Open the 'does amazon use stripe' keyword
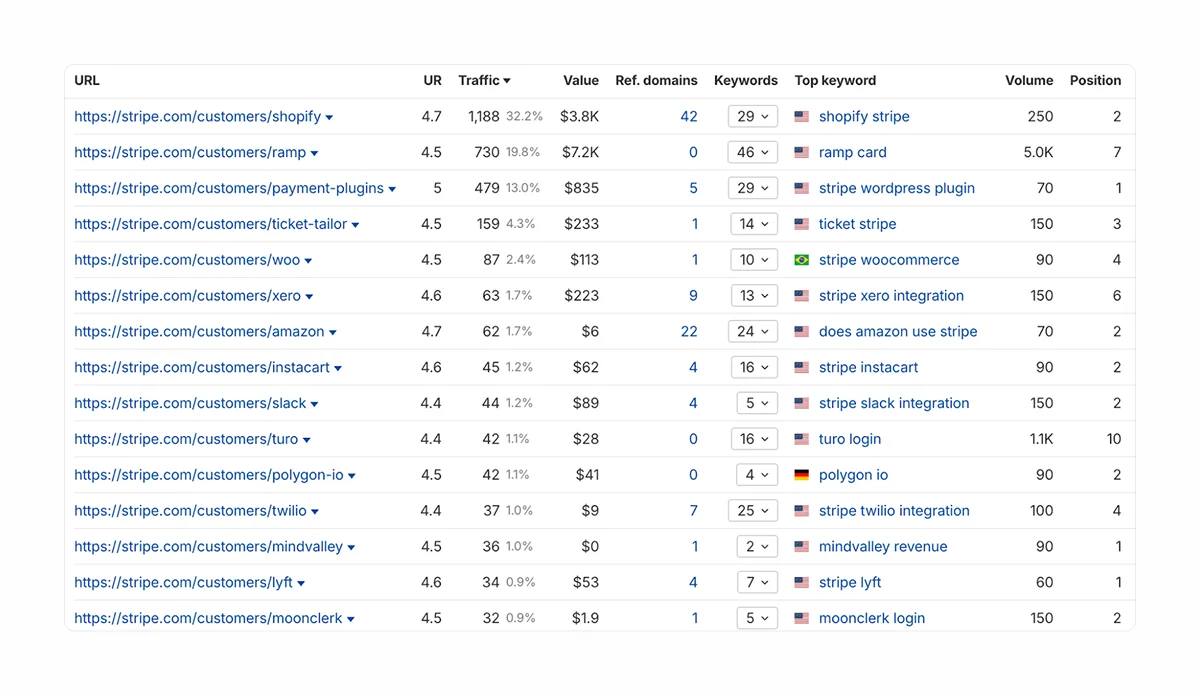 pos(897,332)
